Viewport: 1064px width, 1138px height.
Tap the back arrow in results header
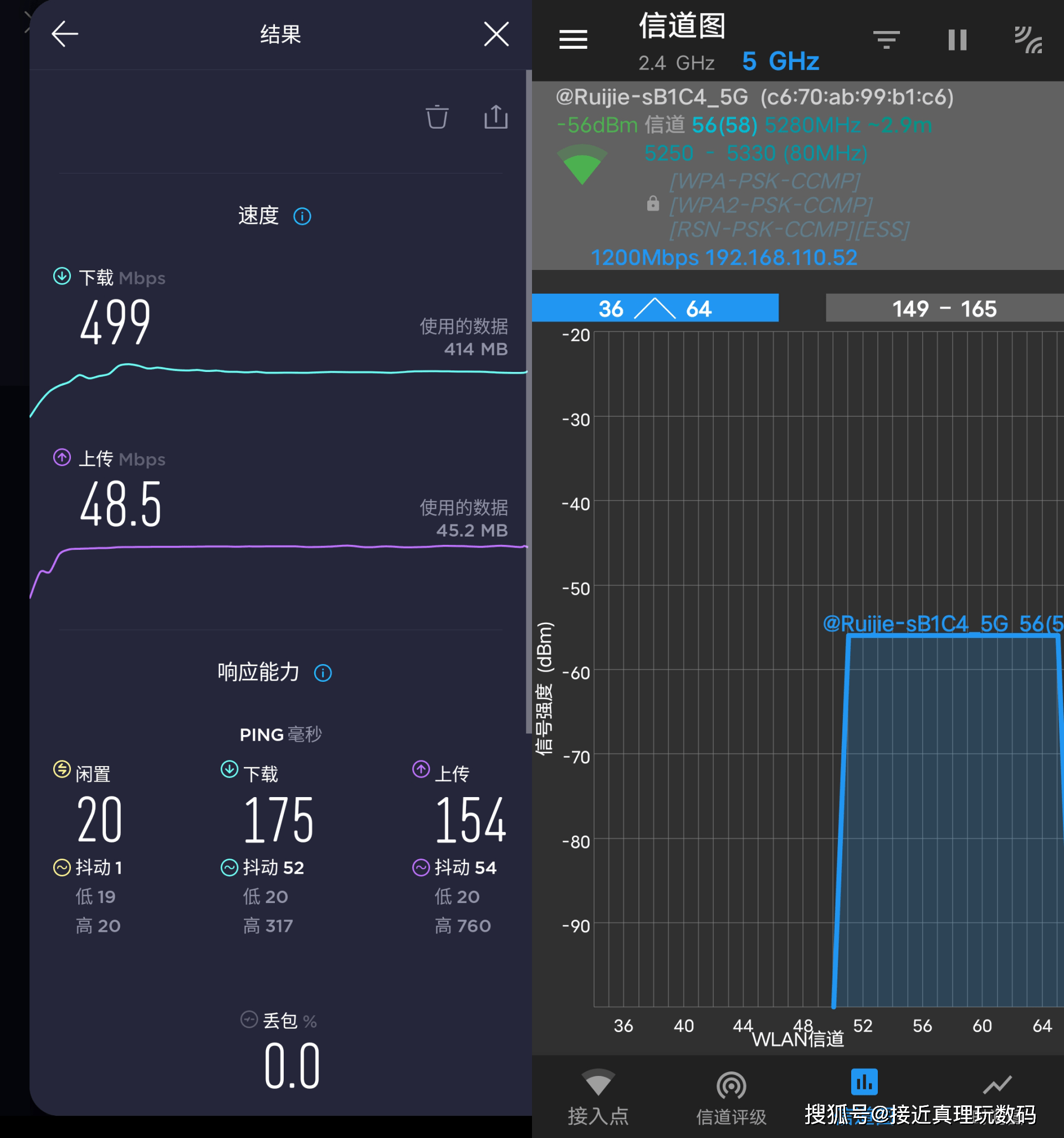pyautogui.click(x=65, y=34)
